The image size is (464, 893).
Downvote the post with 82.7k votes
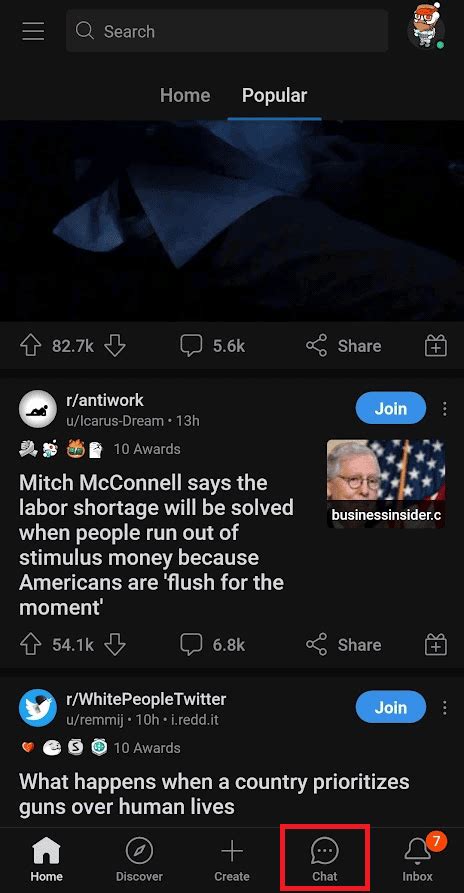(x=115, y=345)
